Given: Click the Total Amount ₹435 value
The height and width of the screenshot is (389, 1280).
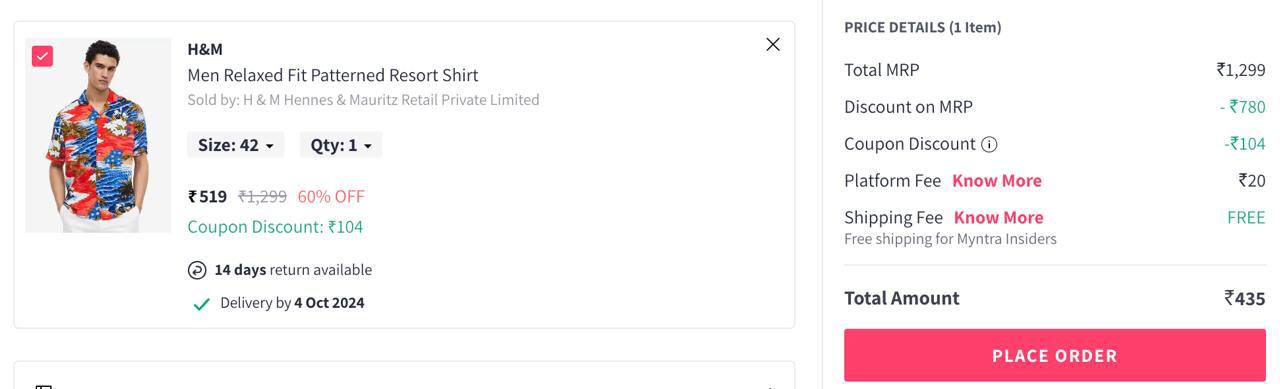Looking at the screenshot, I should tap(1245, 298).
